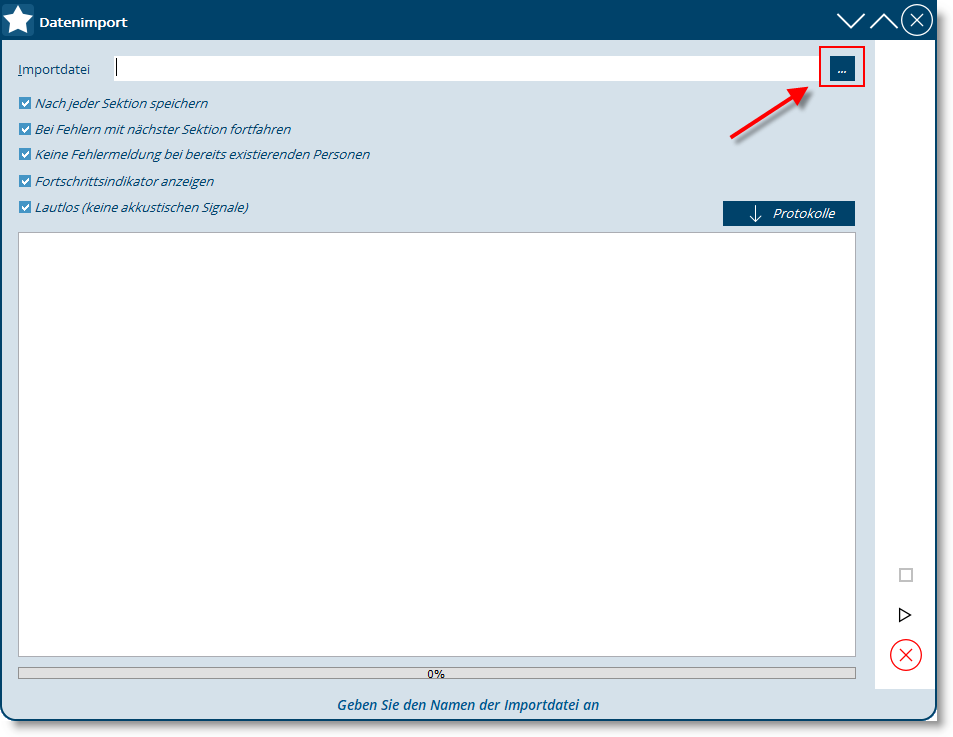Click the downward chevron in the title bar

pos(850,21)
